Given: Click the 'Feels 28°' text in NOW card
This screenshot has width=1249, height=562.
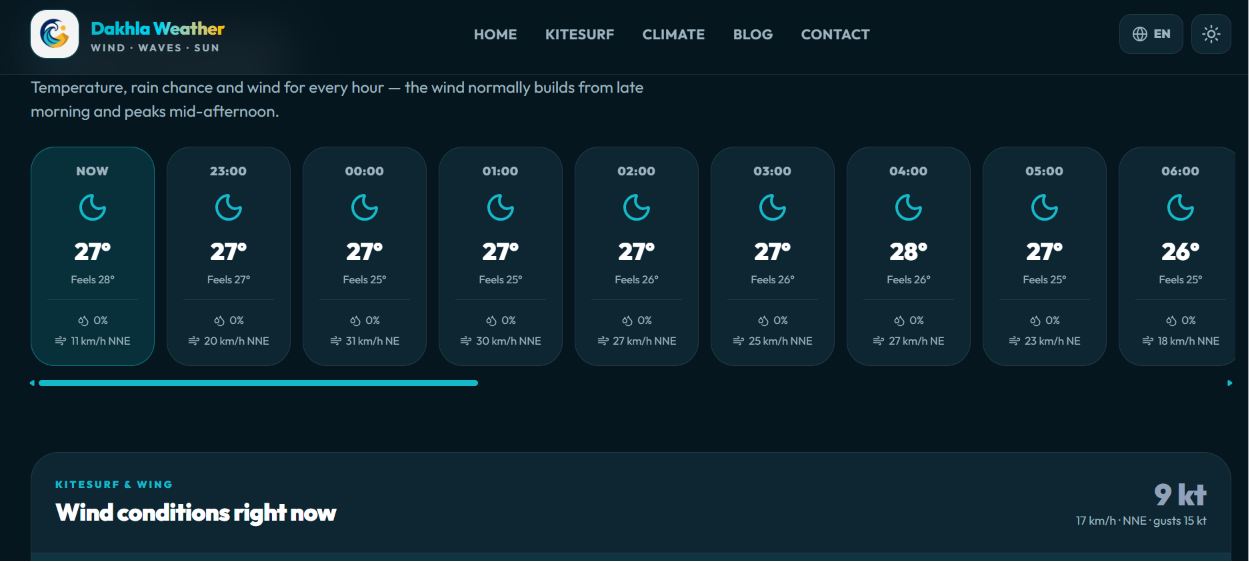Looking at the screenshot, I should [x=93, y=280].
